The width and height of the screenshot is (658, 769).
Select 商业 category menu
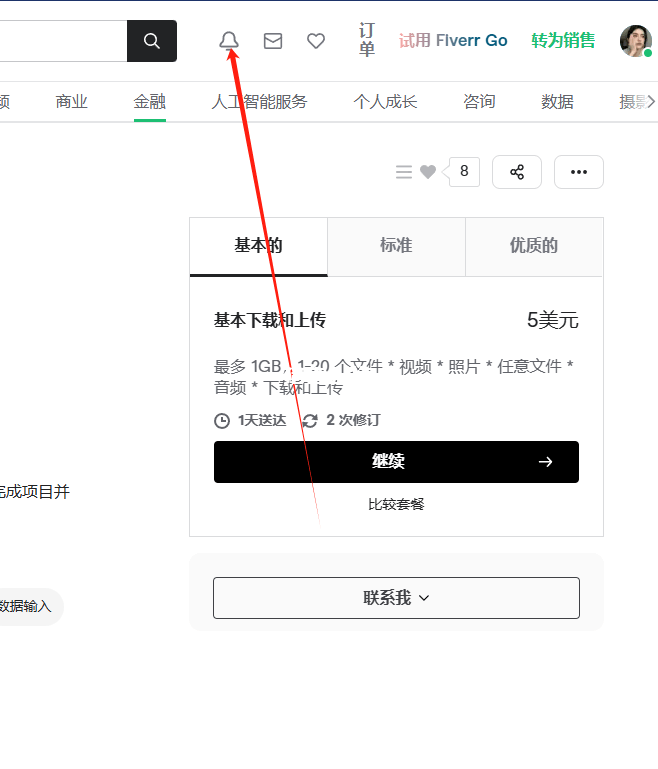72,102
